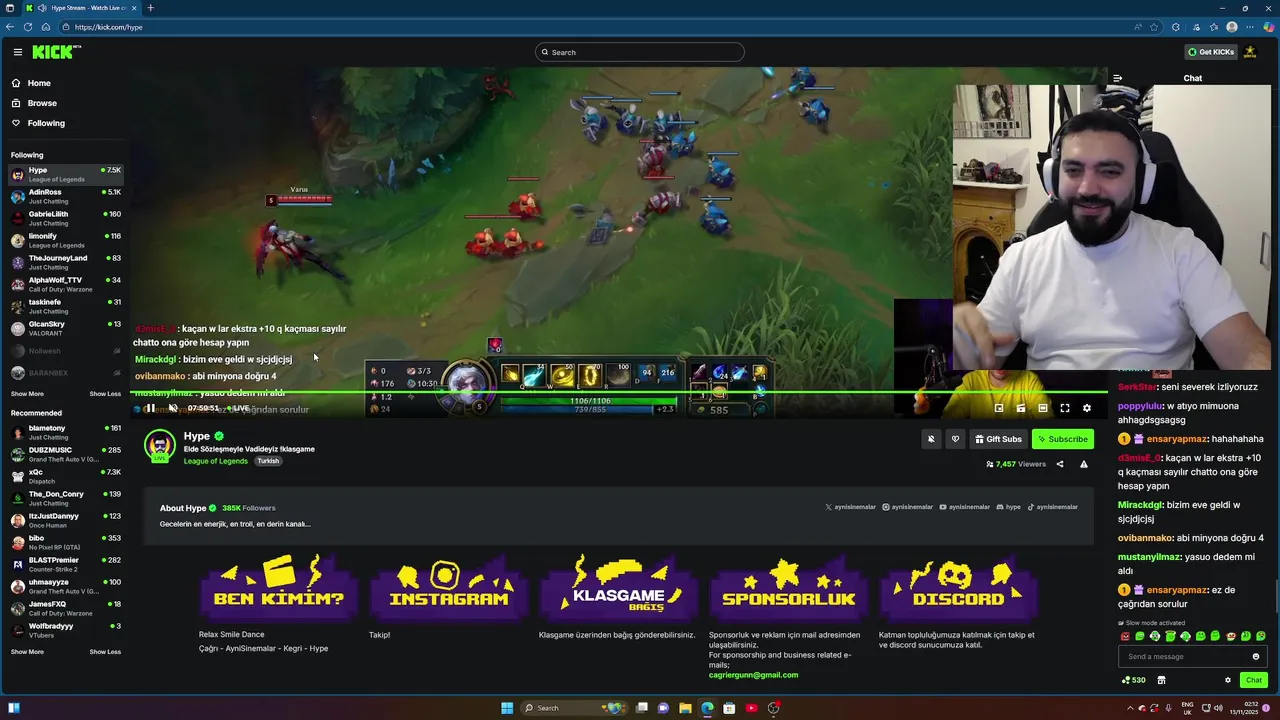Viewport: 1280px width, 720px height.
Task: Show hidden system tray icons
Action: (1131, 708)
